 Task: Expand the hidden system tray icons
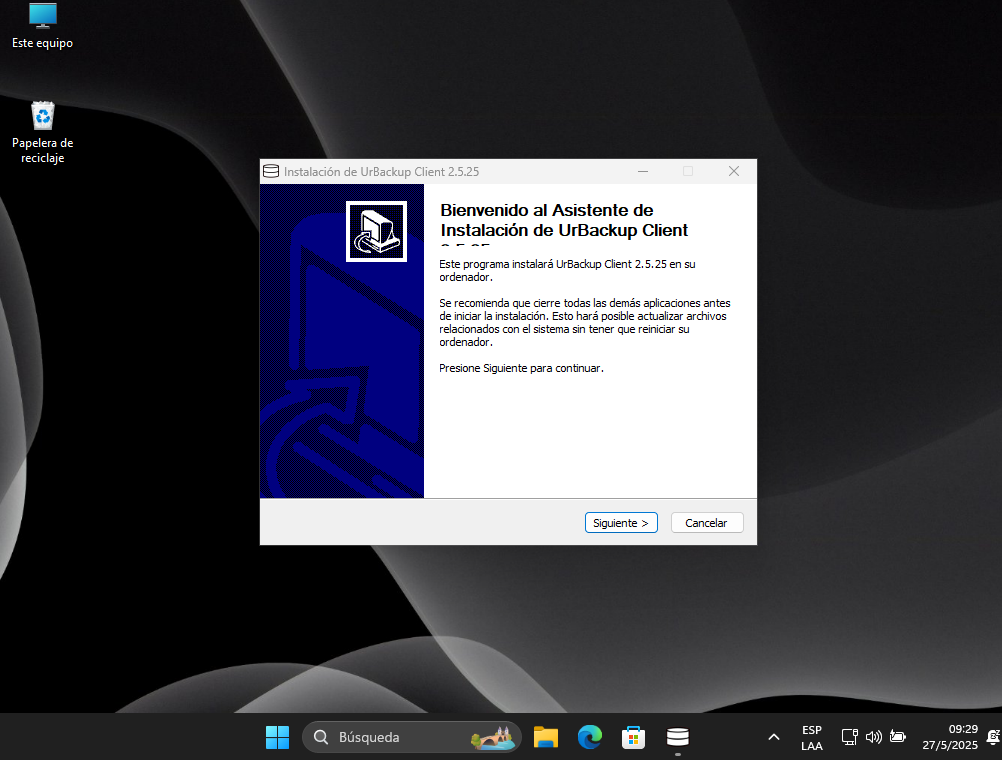[x=774, y=737]
